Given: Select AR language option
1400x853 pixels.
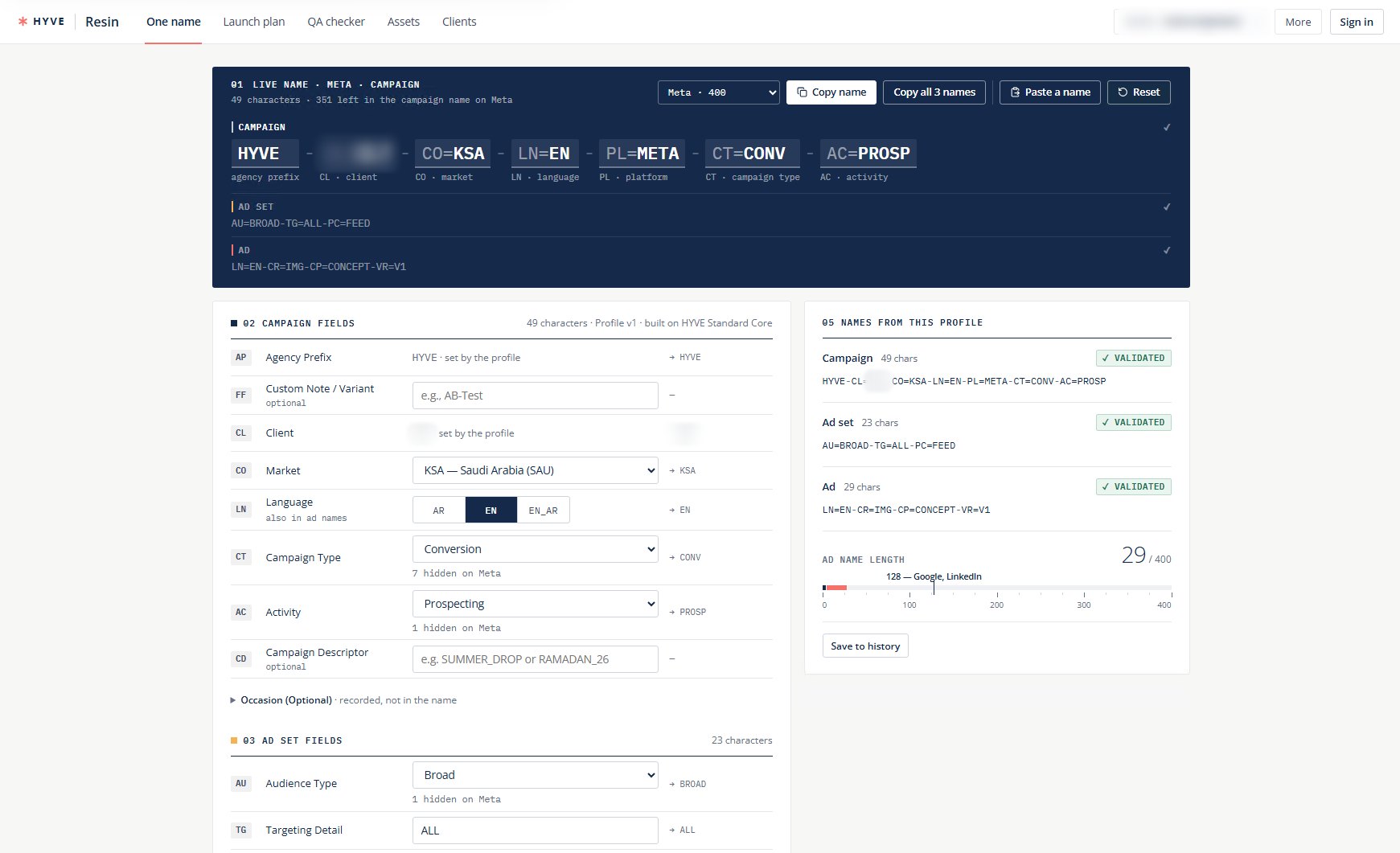Looking at the screenshot, I should pyautogui.click(x=438, y=510).
